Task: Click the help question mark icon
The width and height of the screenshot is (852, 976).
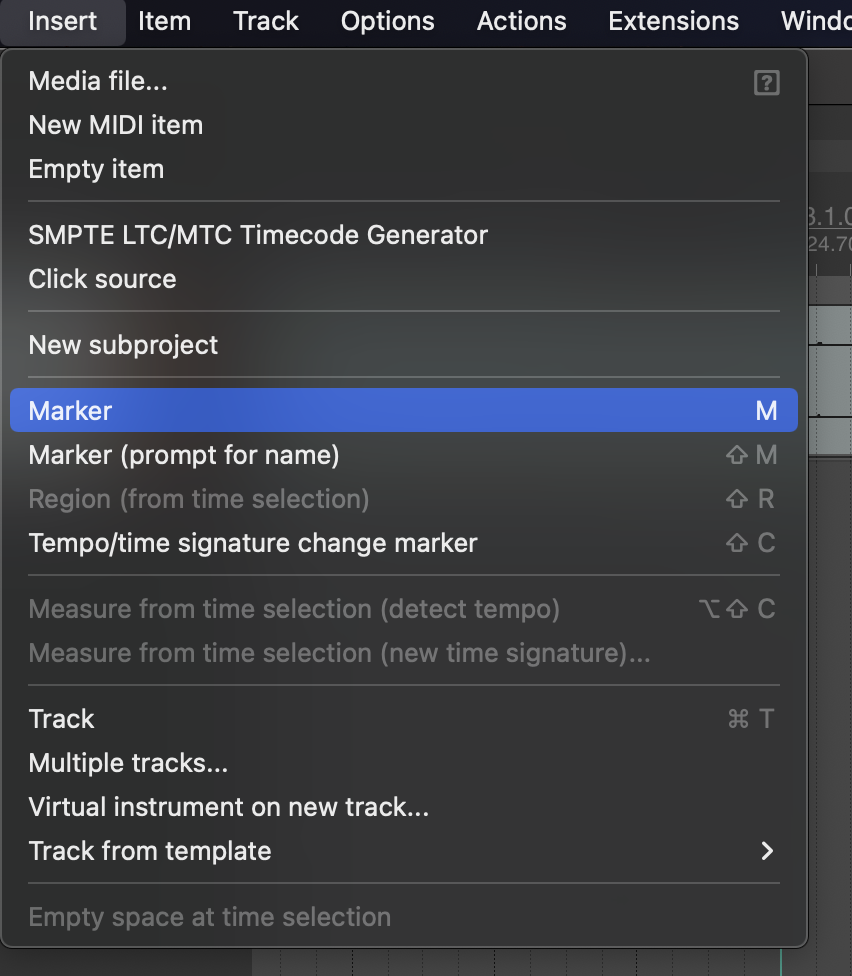Action: point(766,82)
